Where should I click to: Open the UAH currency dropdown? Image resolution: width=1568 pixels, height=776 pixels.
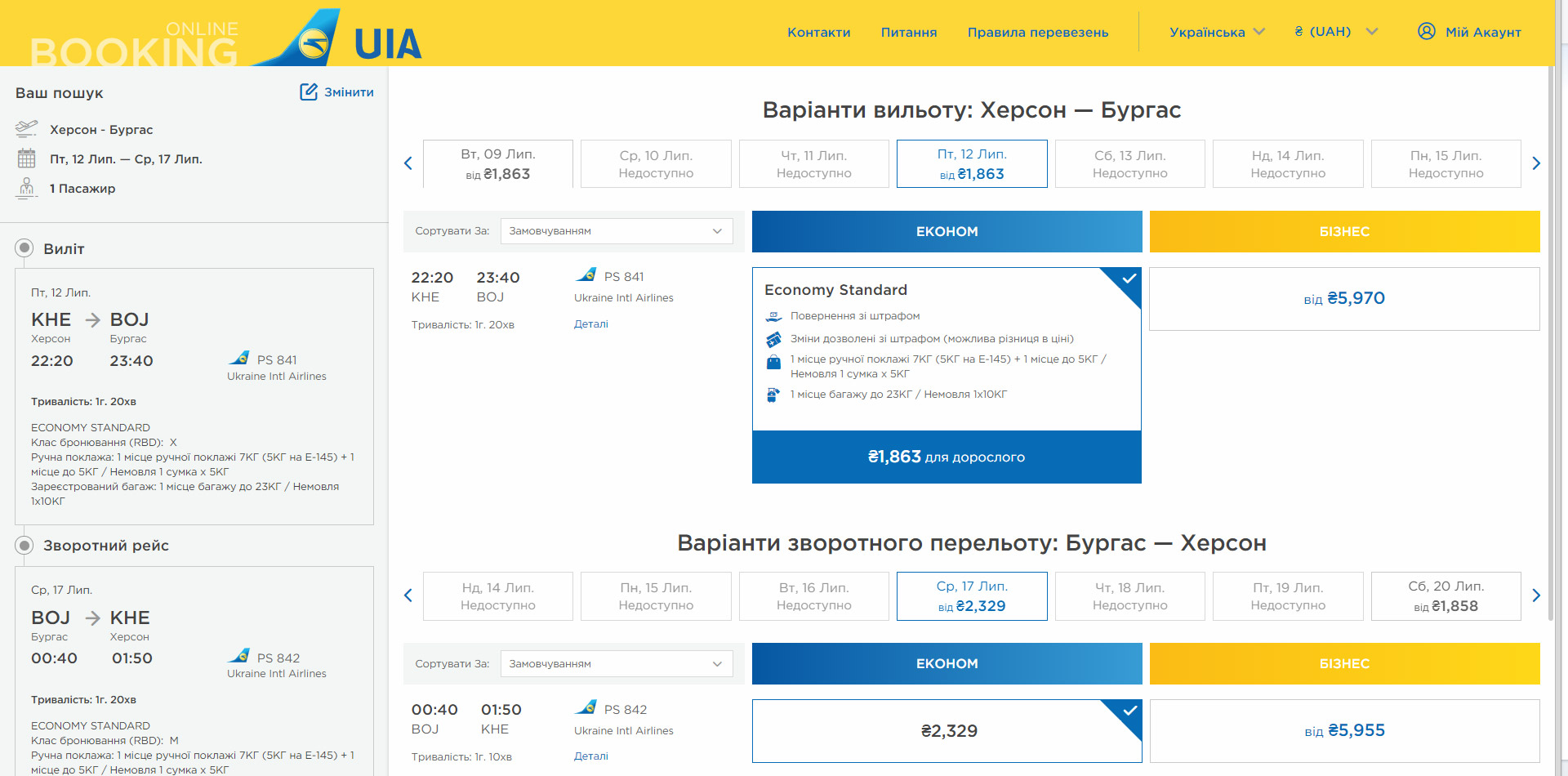coord(1336,32)
